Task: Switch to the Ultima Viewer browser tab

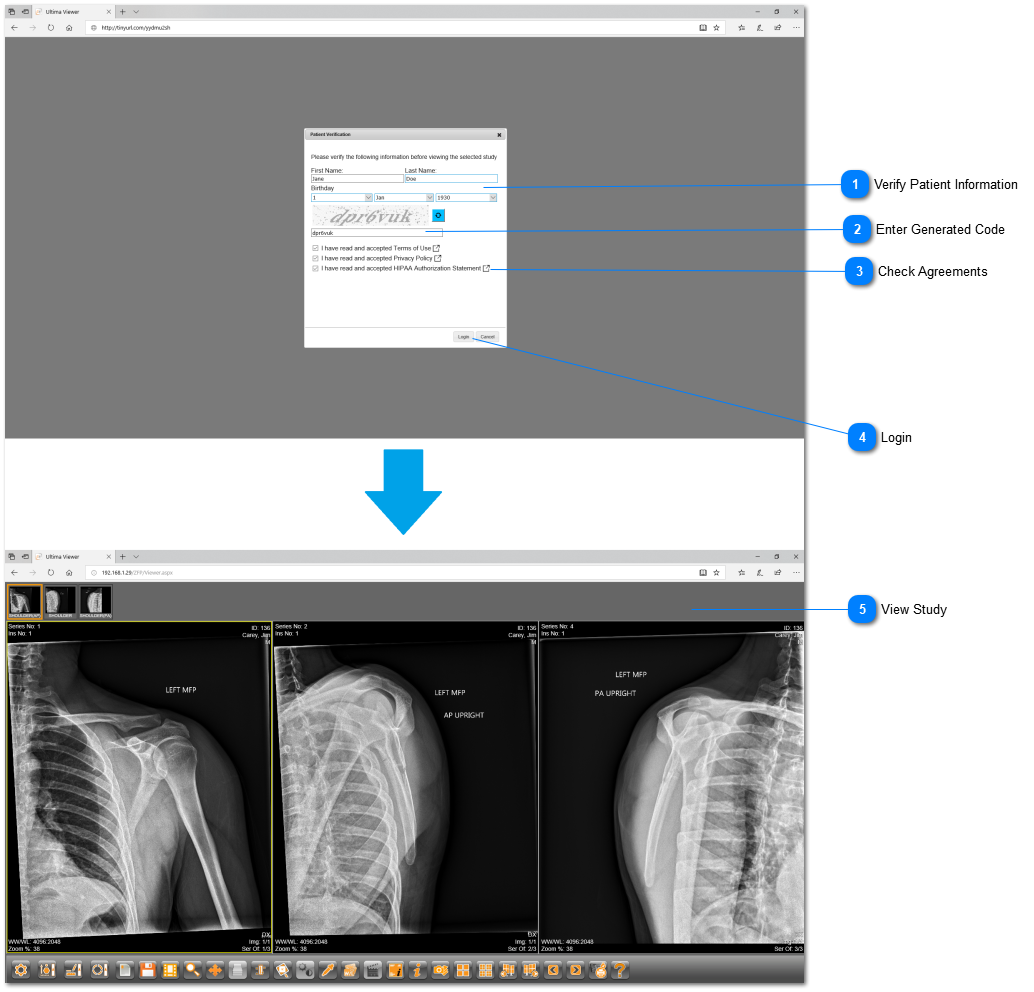Action: coord(62,11)
